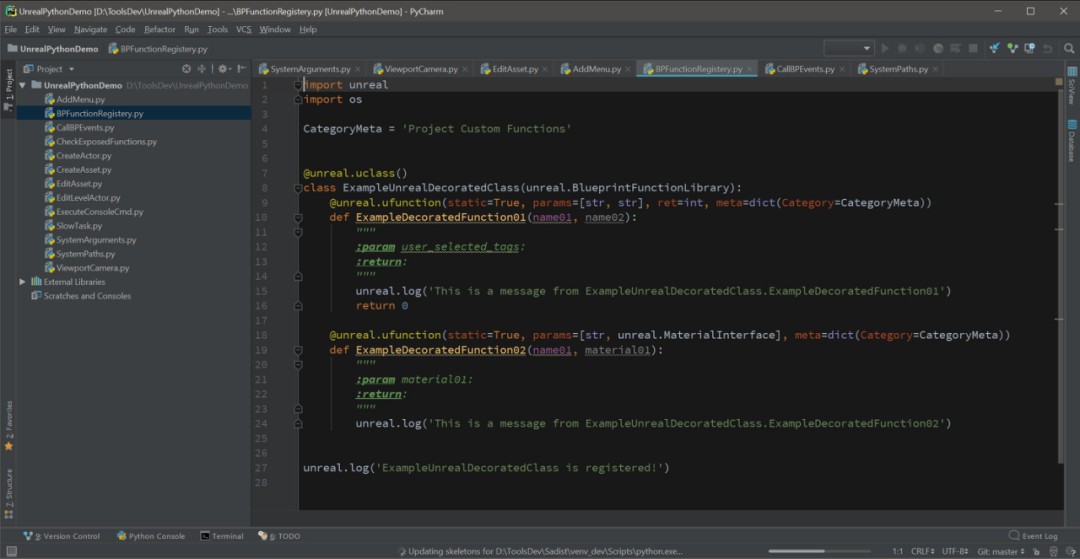1080x559 pixels.
Task: Open the Git: master branch menu
Action: tap(1001, 552)
